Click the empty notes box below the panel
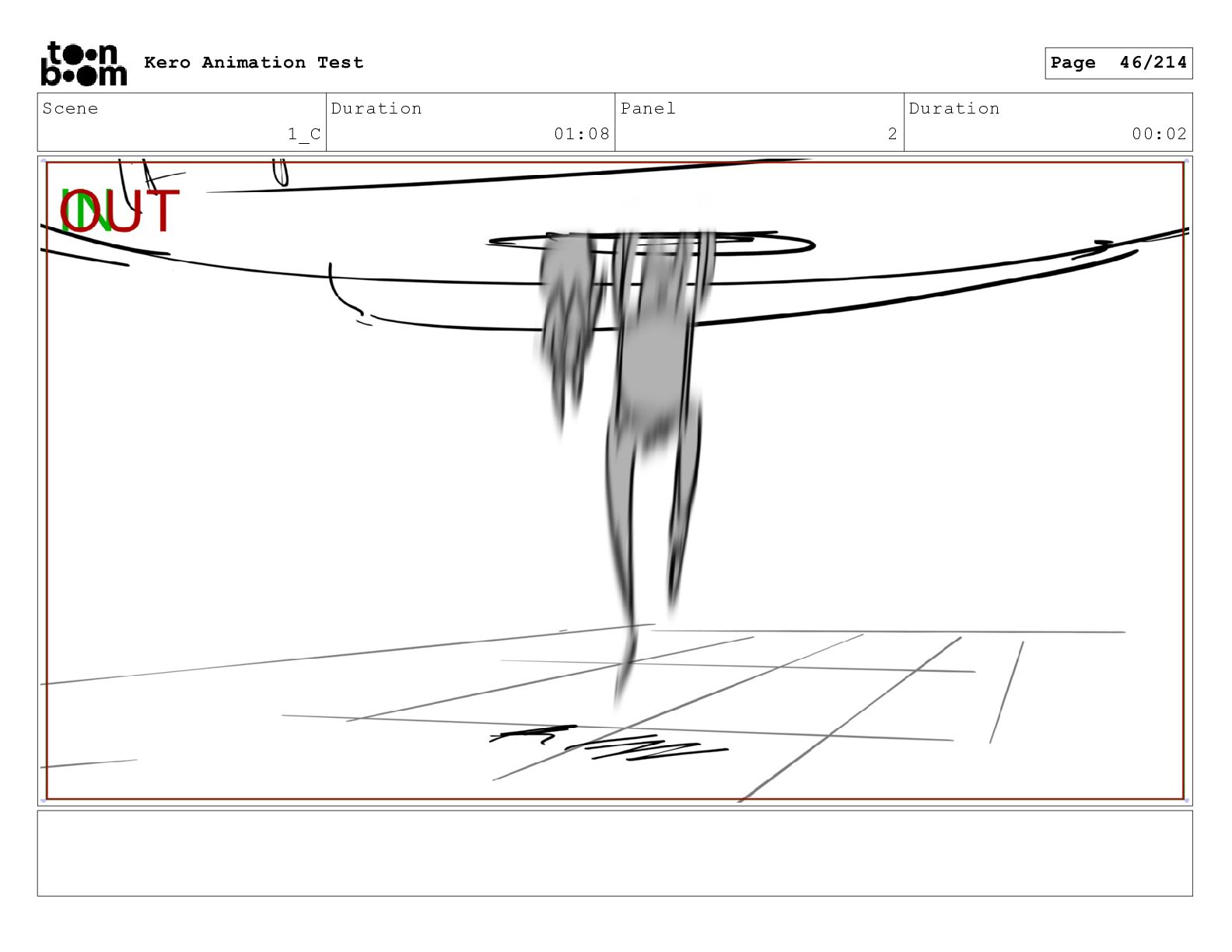The image size is (1232, 952). pyautogui.click(x=614, y=853)
